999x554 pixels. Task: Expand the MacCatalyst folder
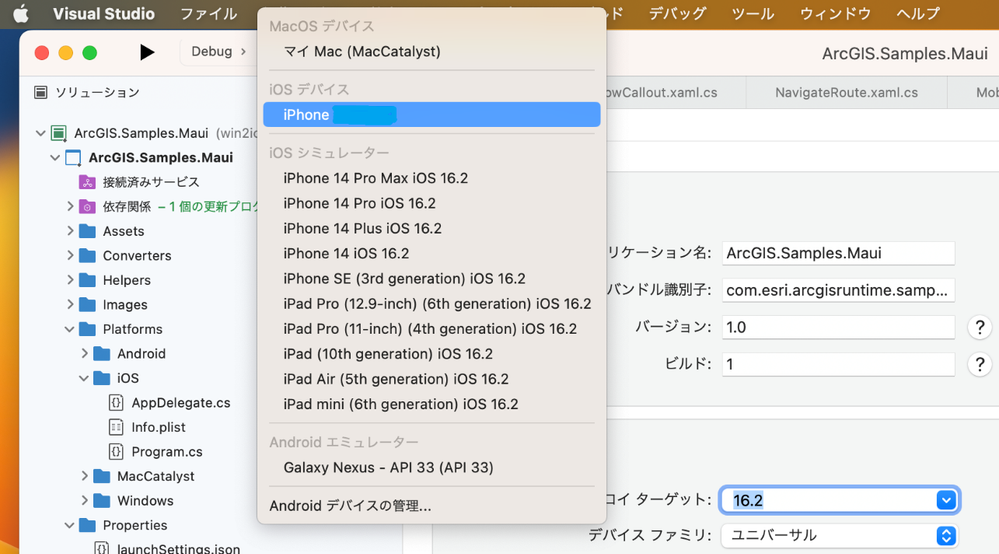85,476
